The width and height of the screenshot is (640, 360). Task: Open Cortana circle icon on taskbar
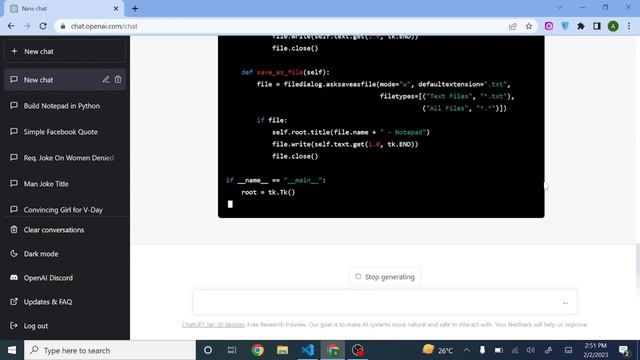(x=208, y=350)
